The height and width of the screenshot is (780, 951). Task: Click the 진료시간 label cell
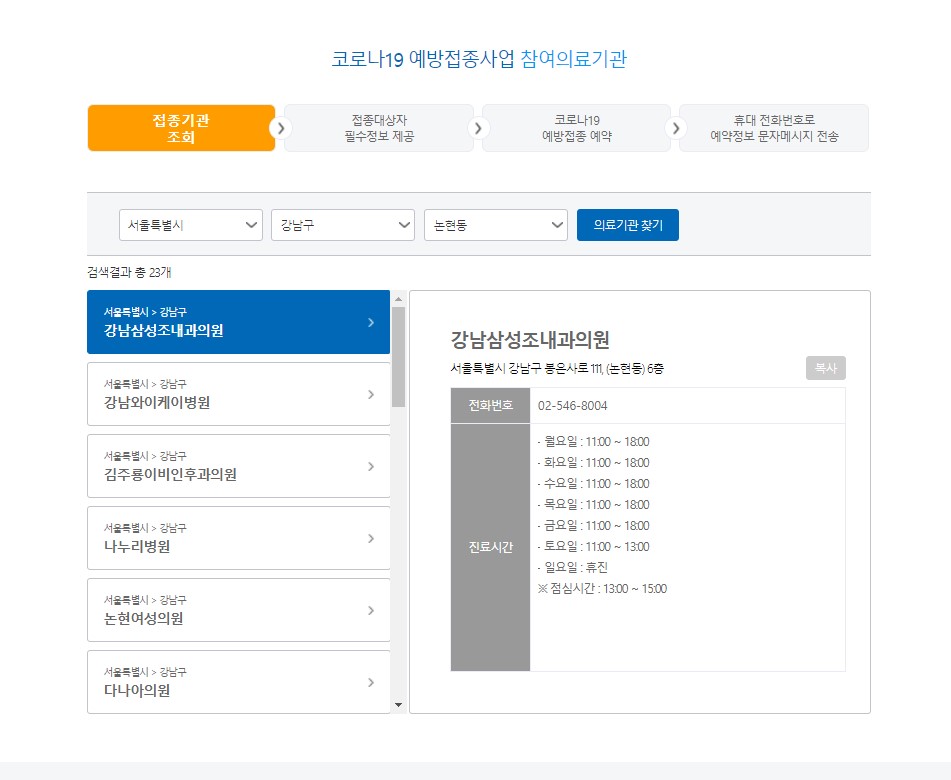point(490,547)
